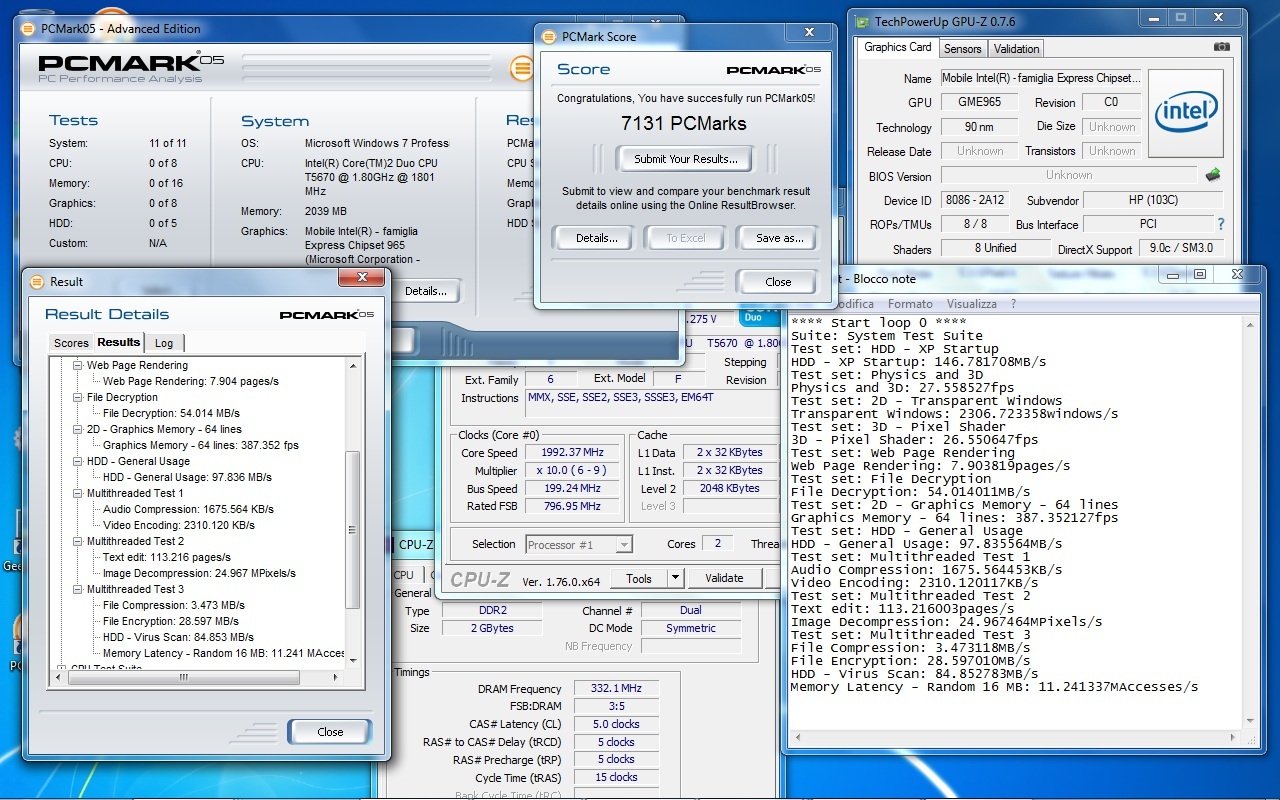Click the GPU-Z Name field value
1280x800 pixels.
1040,78
